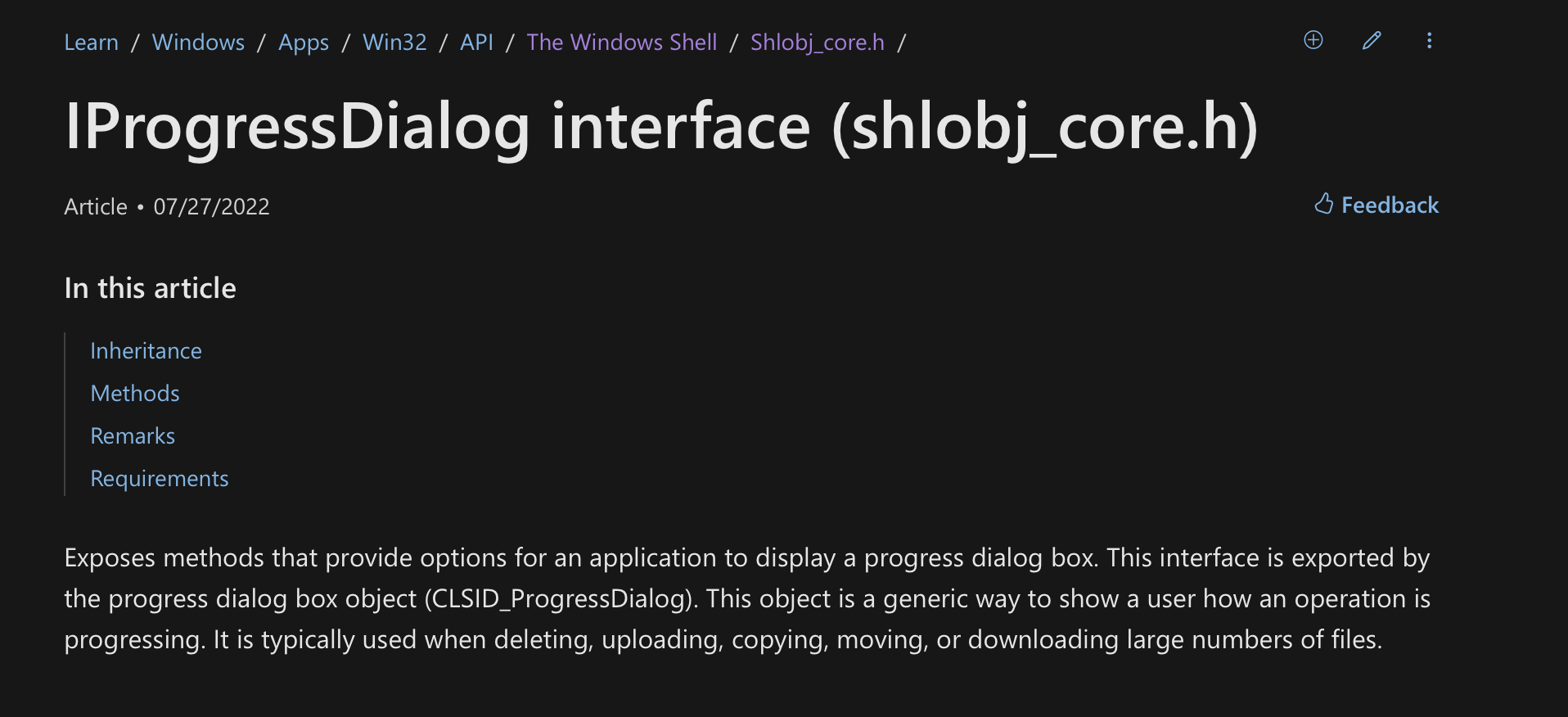Viewport: 1568px width, 717px height.
Task: Select the Apps breadcrumb entry
Action: 303,42
